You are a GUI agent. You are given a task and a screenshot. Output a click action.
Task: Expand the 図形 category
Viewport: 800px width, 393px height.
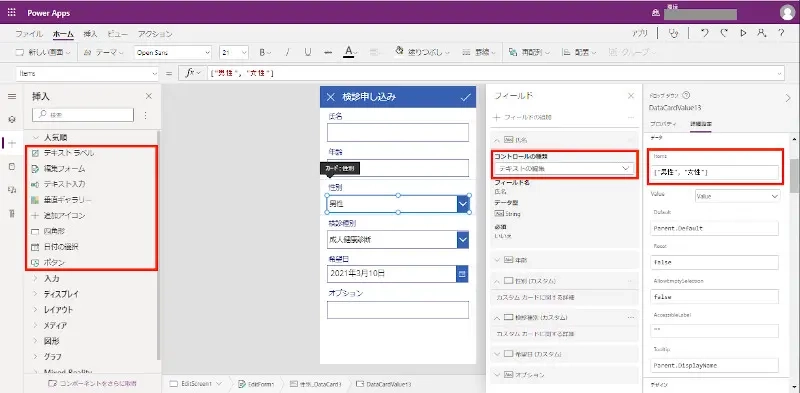click(36, 341)
